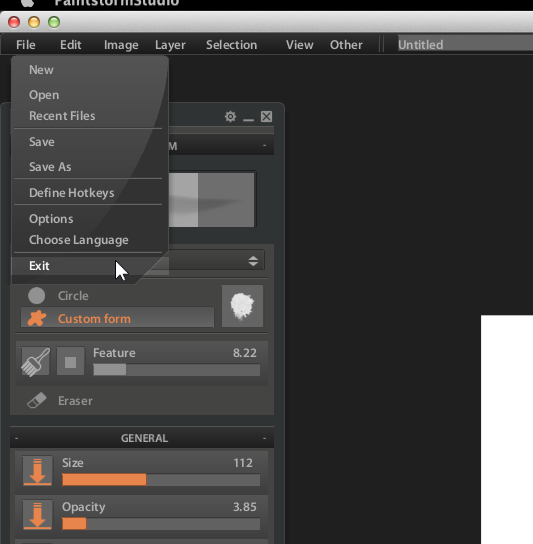Open the View menu

pyautogui.click(x=299, y=45)
